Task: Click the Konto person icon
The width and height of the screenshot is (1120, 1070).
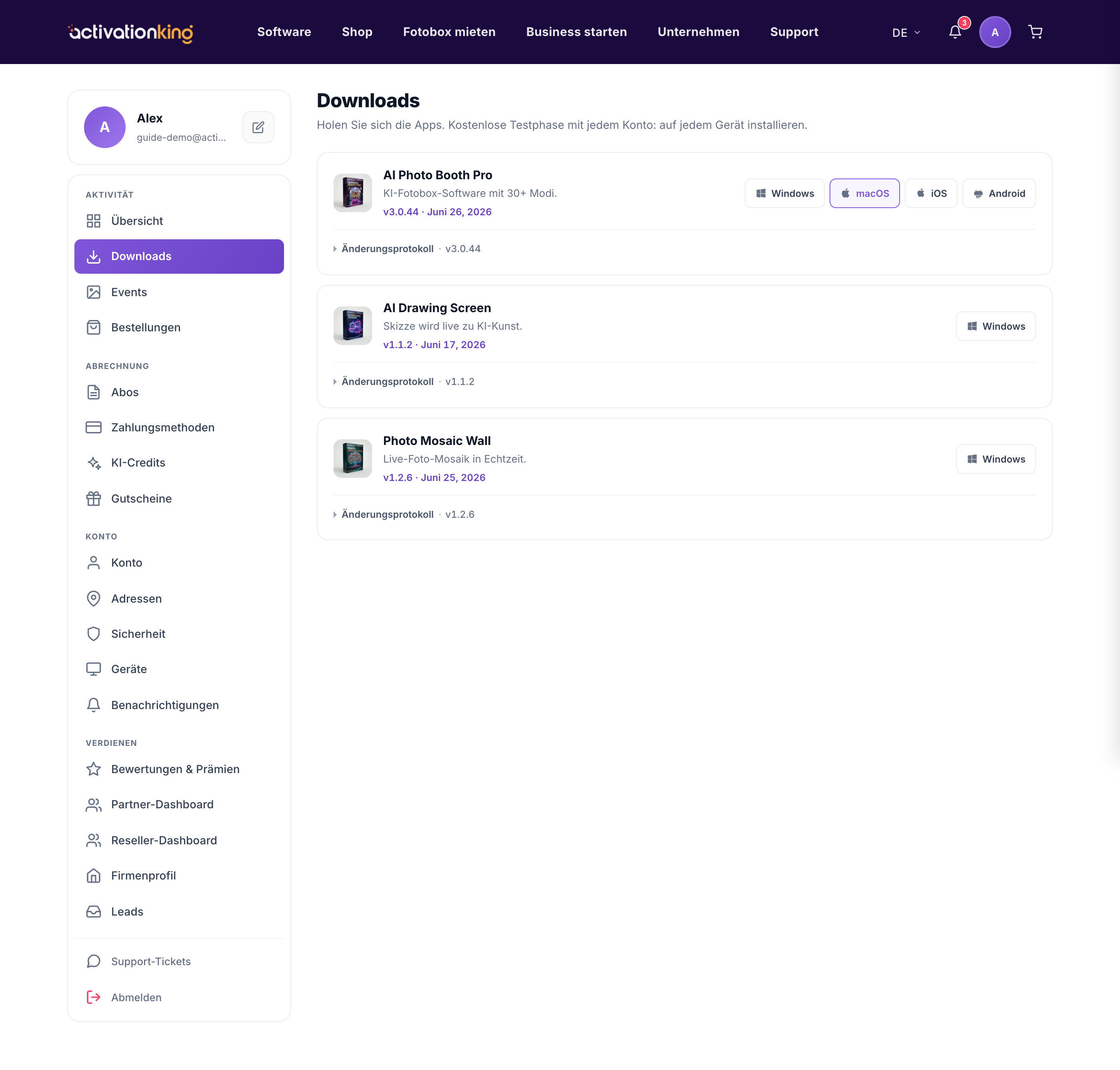Action: [94, 563]
